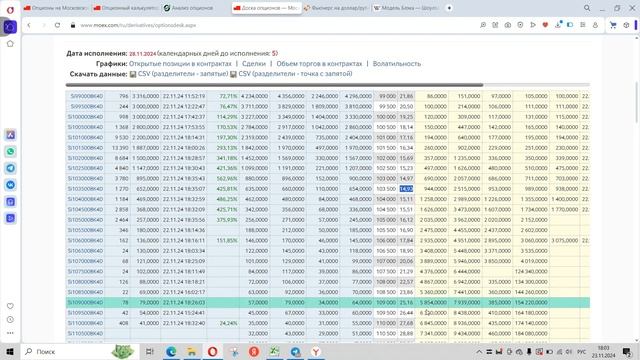Open the sidebar three-dots settings
640x360 pixels.
tap(10, 333)
